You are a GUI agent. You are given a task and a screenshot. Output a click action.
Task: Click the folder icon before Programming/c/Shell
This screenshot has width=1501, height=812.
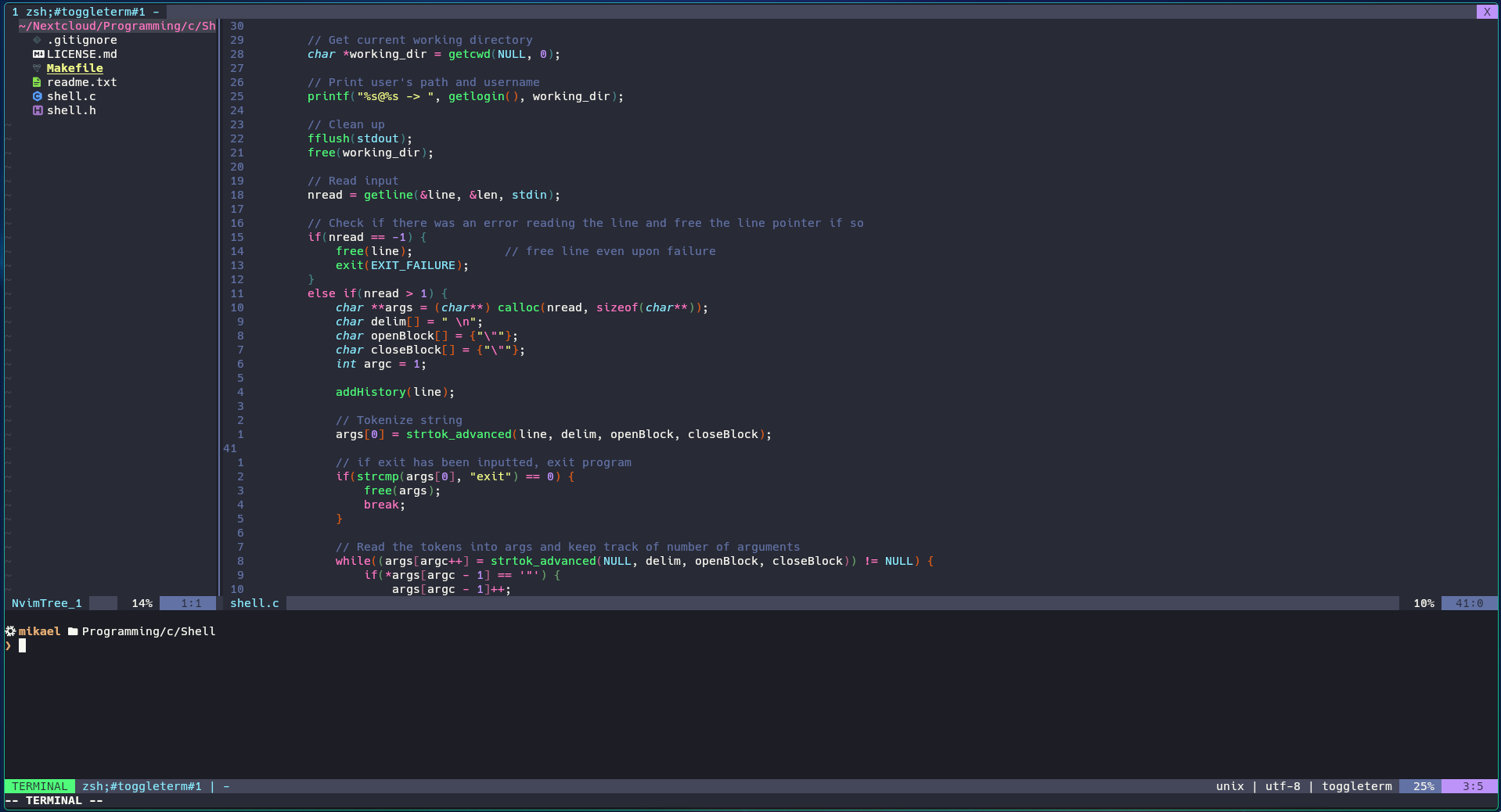72,631
